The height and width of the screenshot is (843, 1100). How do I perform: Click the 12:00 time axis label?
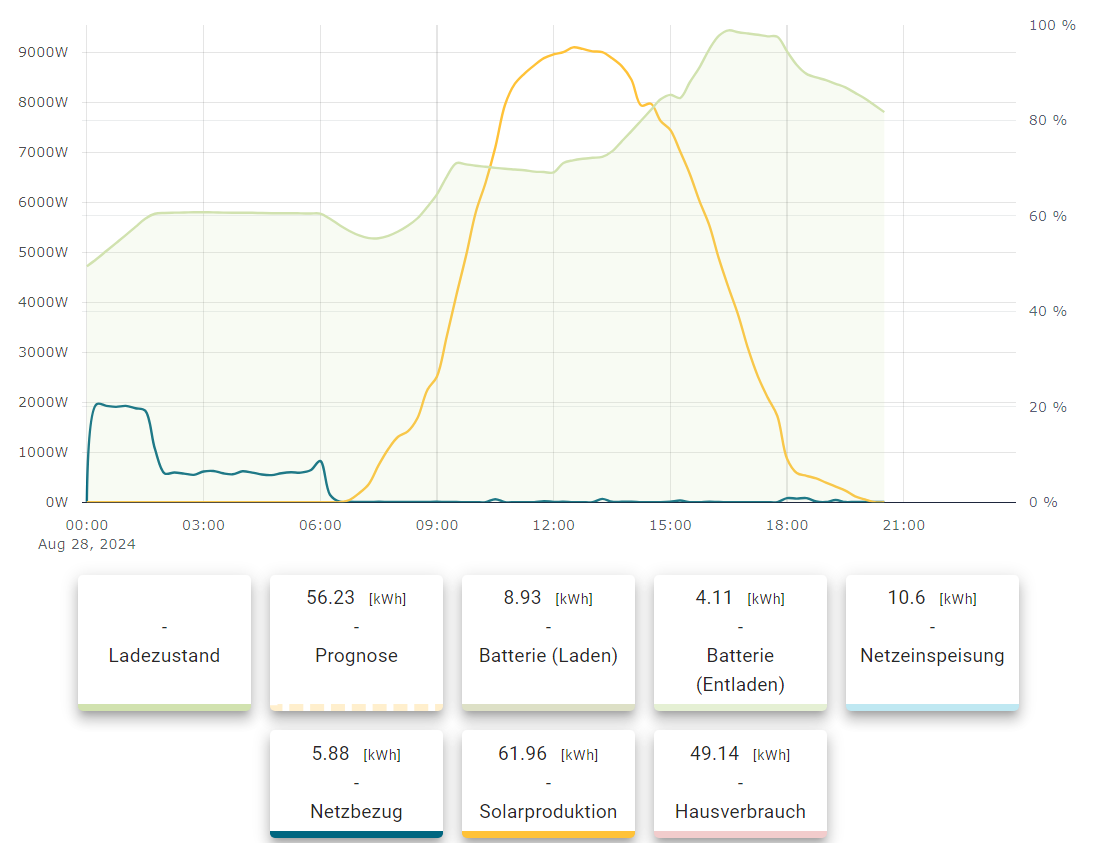tap(554, 525)
